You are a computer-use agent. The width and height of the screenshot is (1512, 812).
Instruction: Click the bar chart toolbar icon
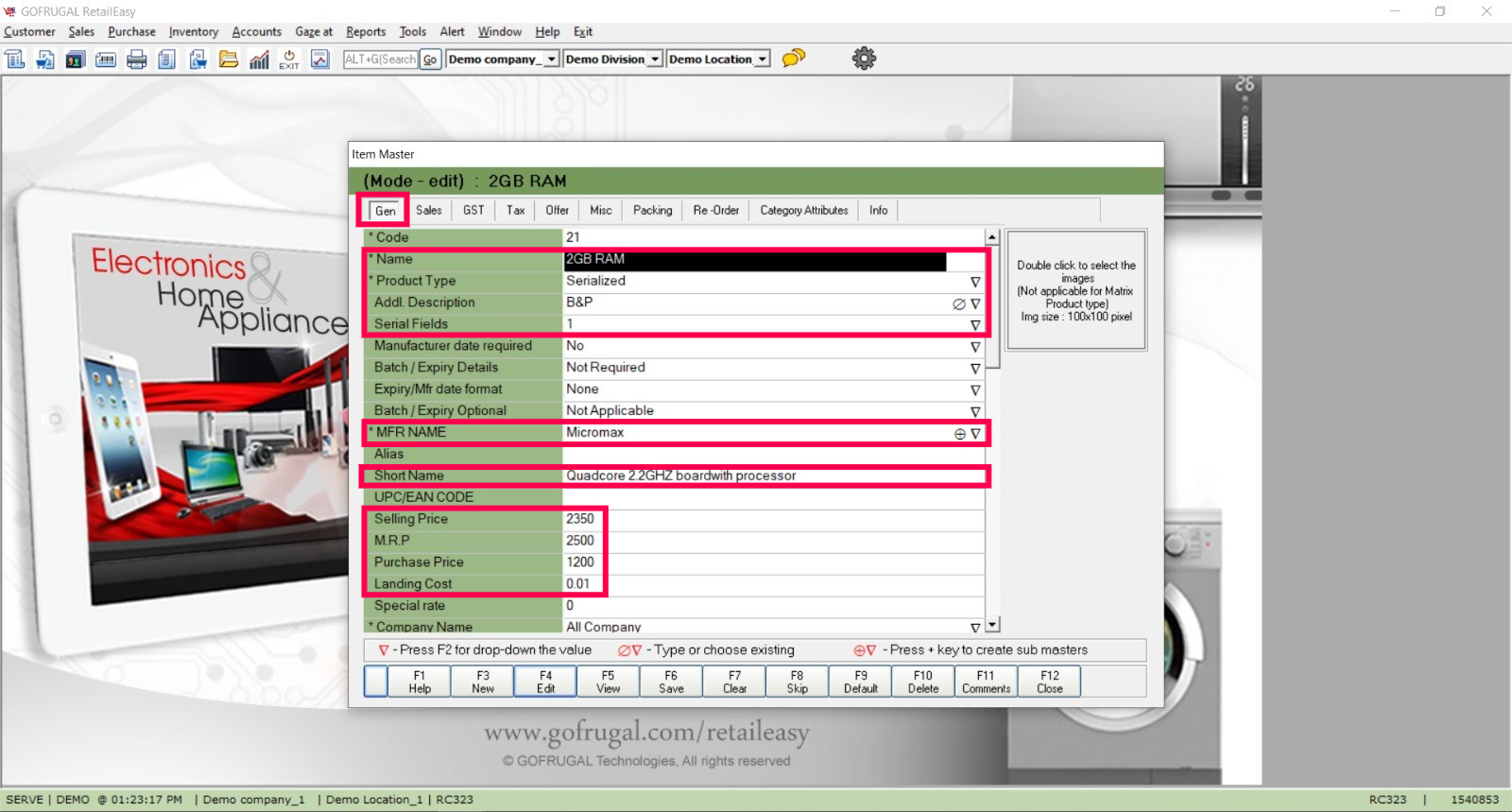click(259, 60)
